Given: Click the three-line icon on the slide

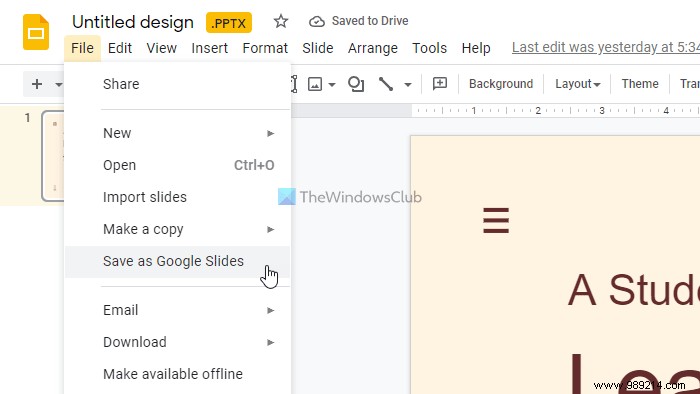Looking at the screenshot, I should tap(496, 220).
